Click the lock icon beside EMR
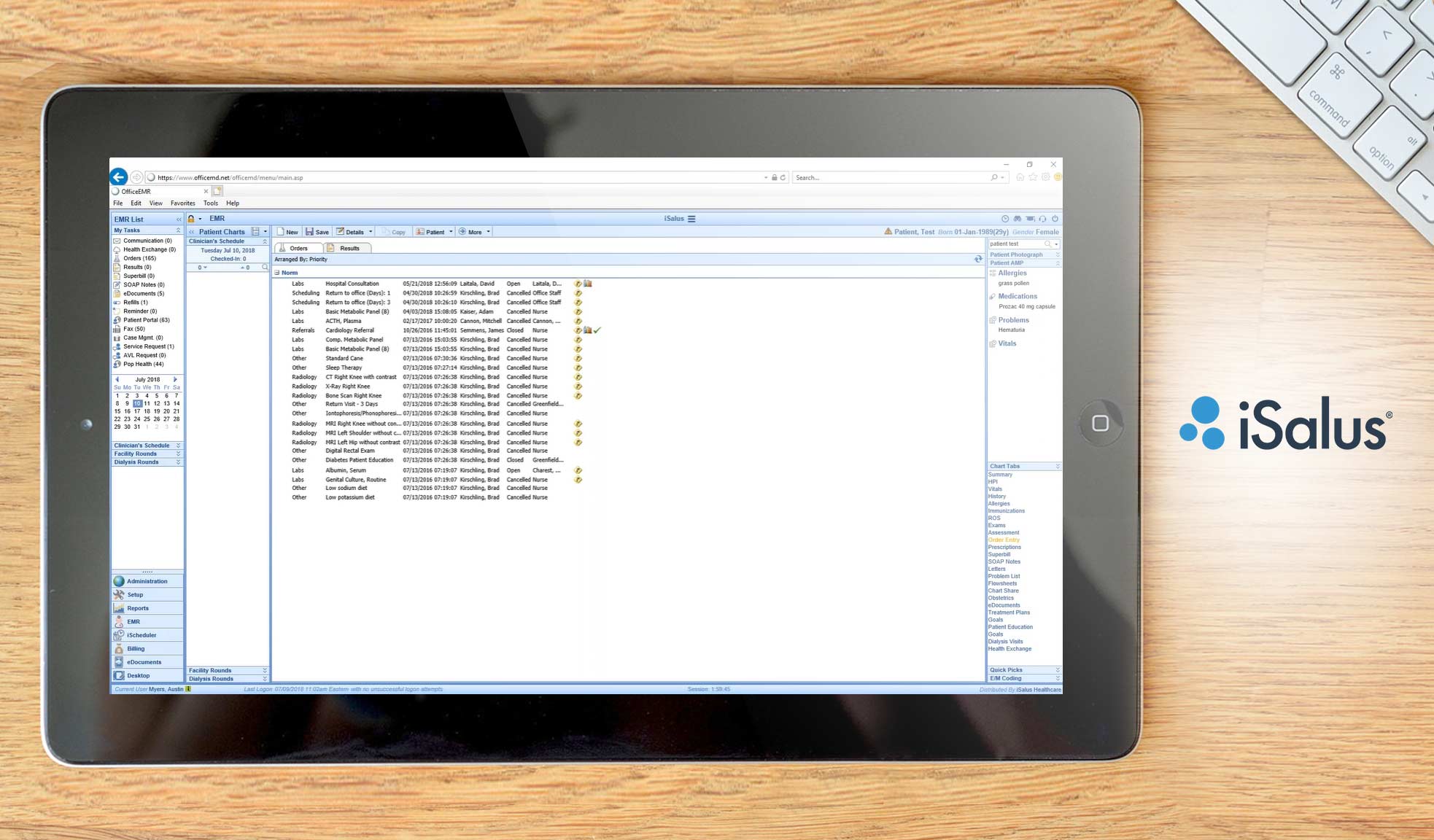The width and height of the screenshot is (1434, 840). [x=191, y=219]
